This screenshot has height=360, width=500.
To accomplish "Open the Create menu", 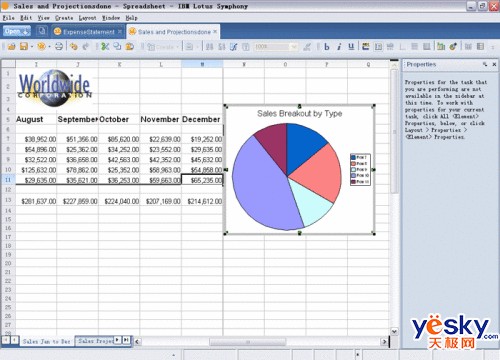I will pos(64,18).
